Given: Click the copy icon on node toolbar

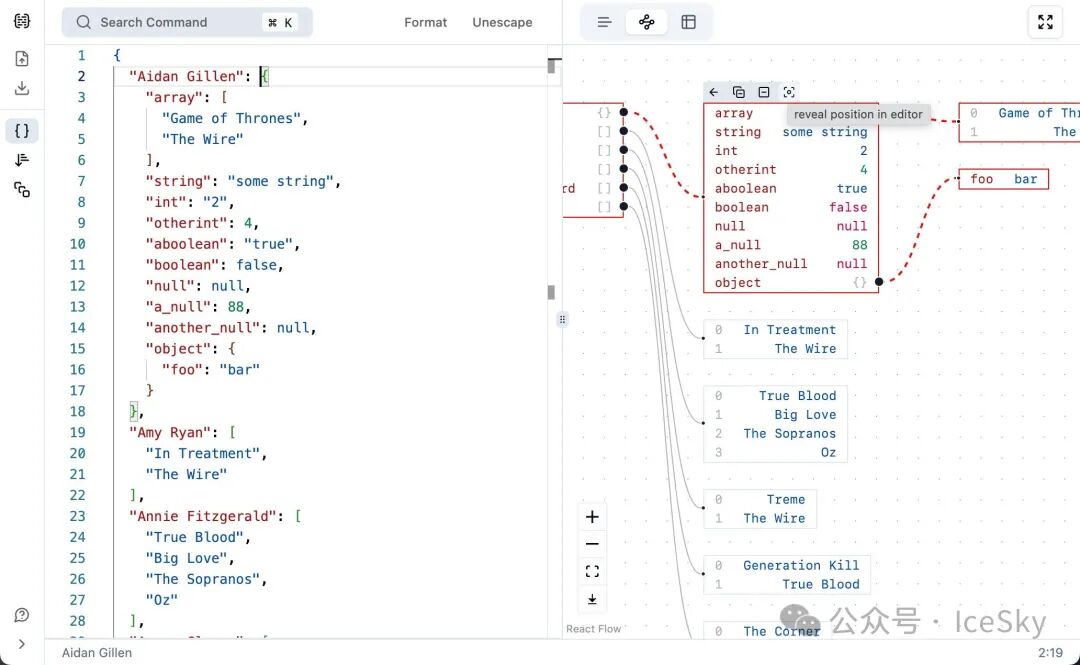Looking at the screenshot, I should [739, 92].
